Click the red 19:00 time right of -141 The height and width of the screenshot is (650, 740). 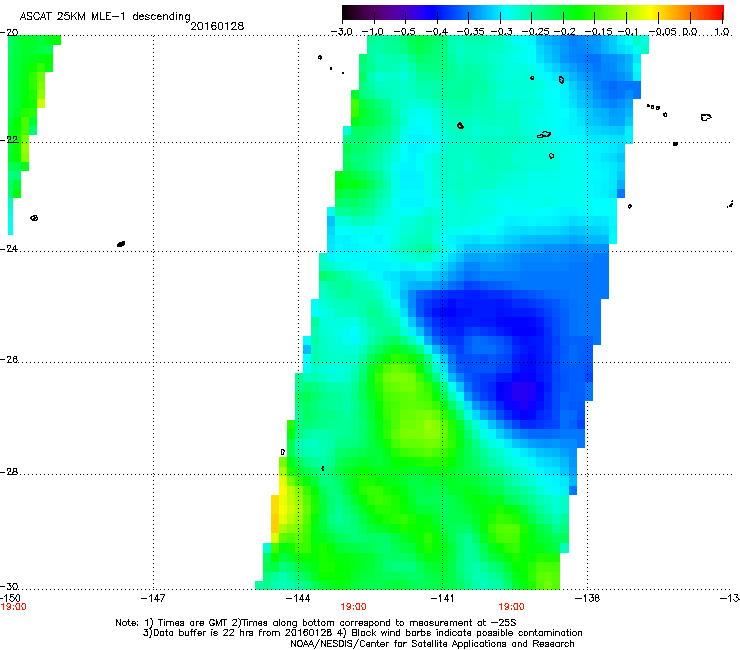[512, 607]
